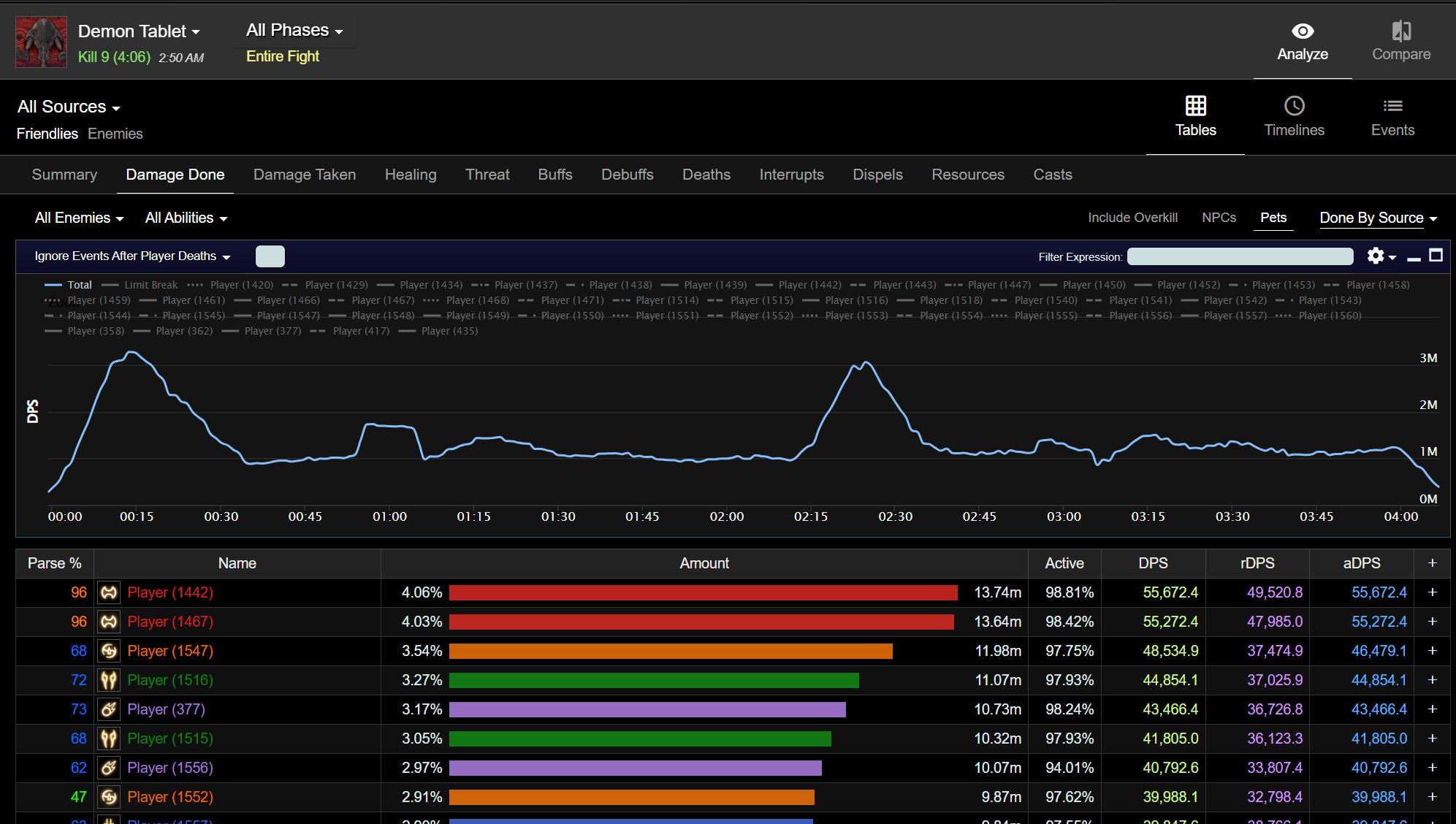The height and width of the screenshot is (824, 1456).
Task: Toggle the NPCs filter
Action: coord(1219,218)
